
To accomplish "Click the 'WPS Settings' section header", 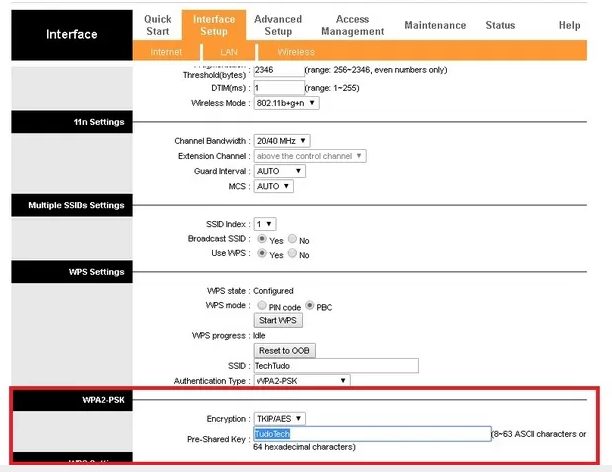I will click(x=72, y=272).
